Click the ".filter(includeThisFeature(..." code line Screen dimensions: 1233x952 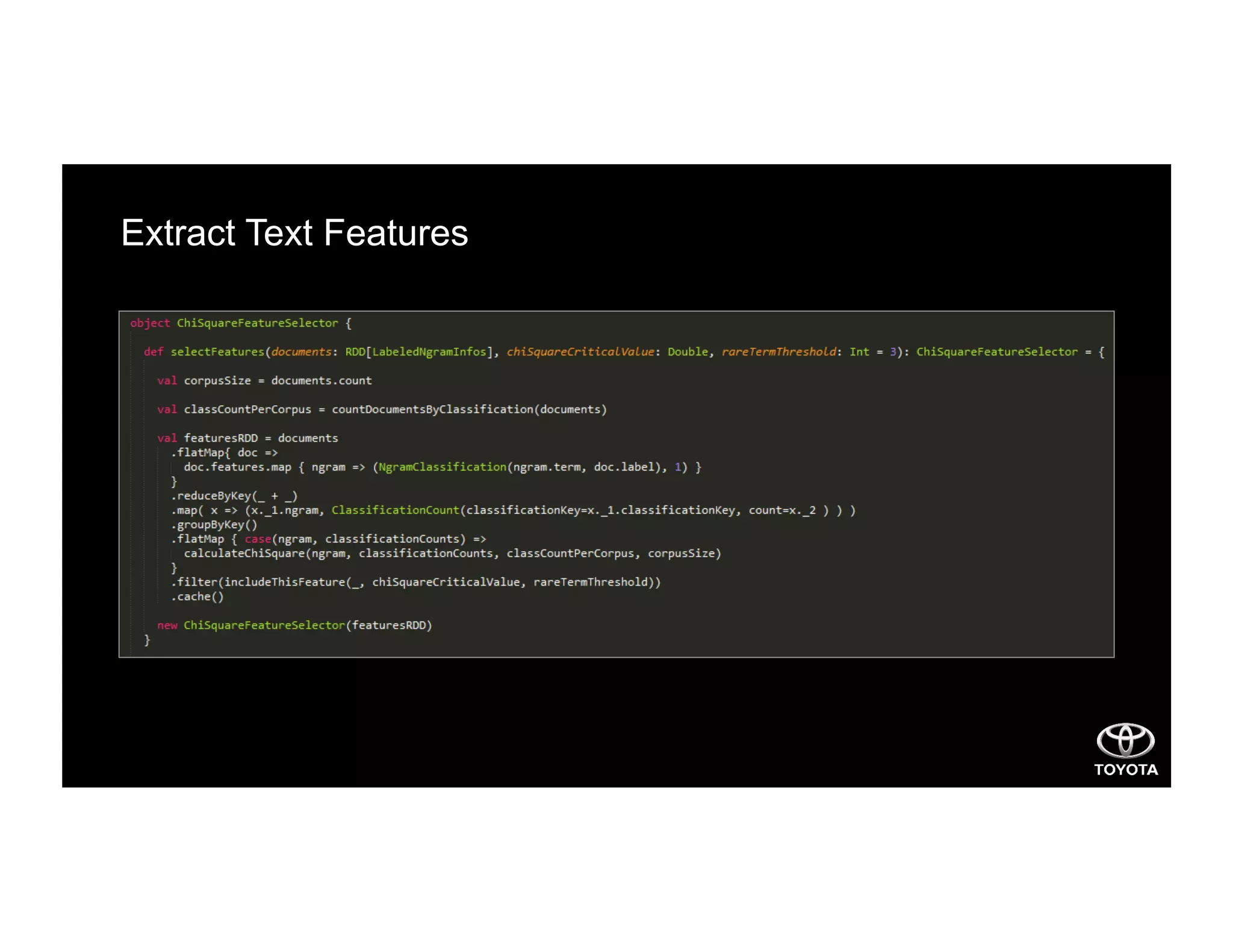[x=415, y=583]
